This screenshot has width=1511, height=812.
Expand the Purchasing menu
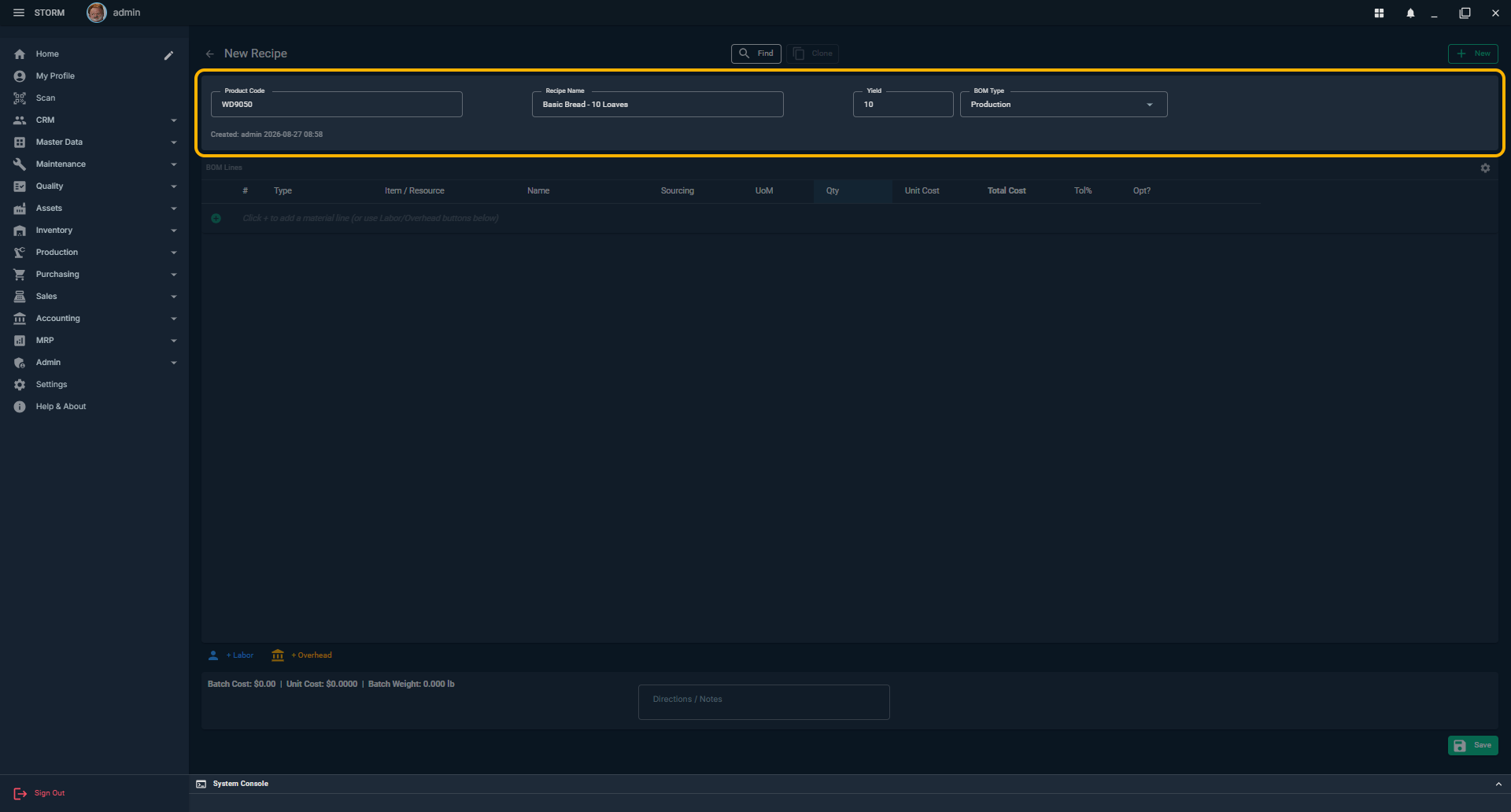(94, 275)
